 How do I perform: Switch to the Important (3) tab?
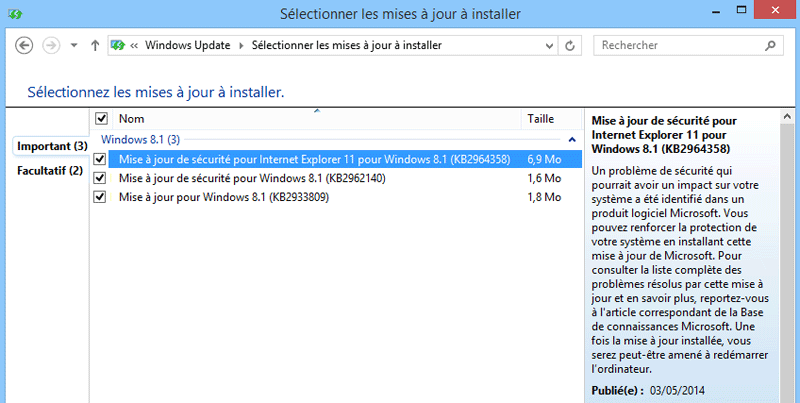click(52, 147)
